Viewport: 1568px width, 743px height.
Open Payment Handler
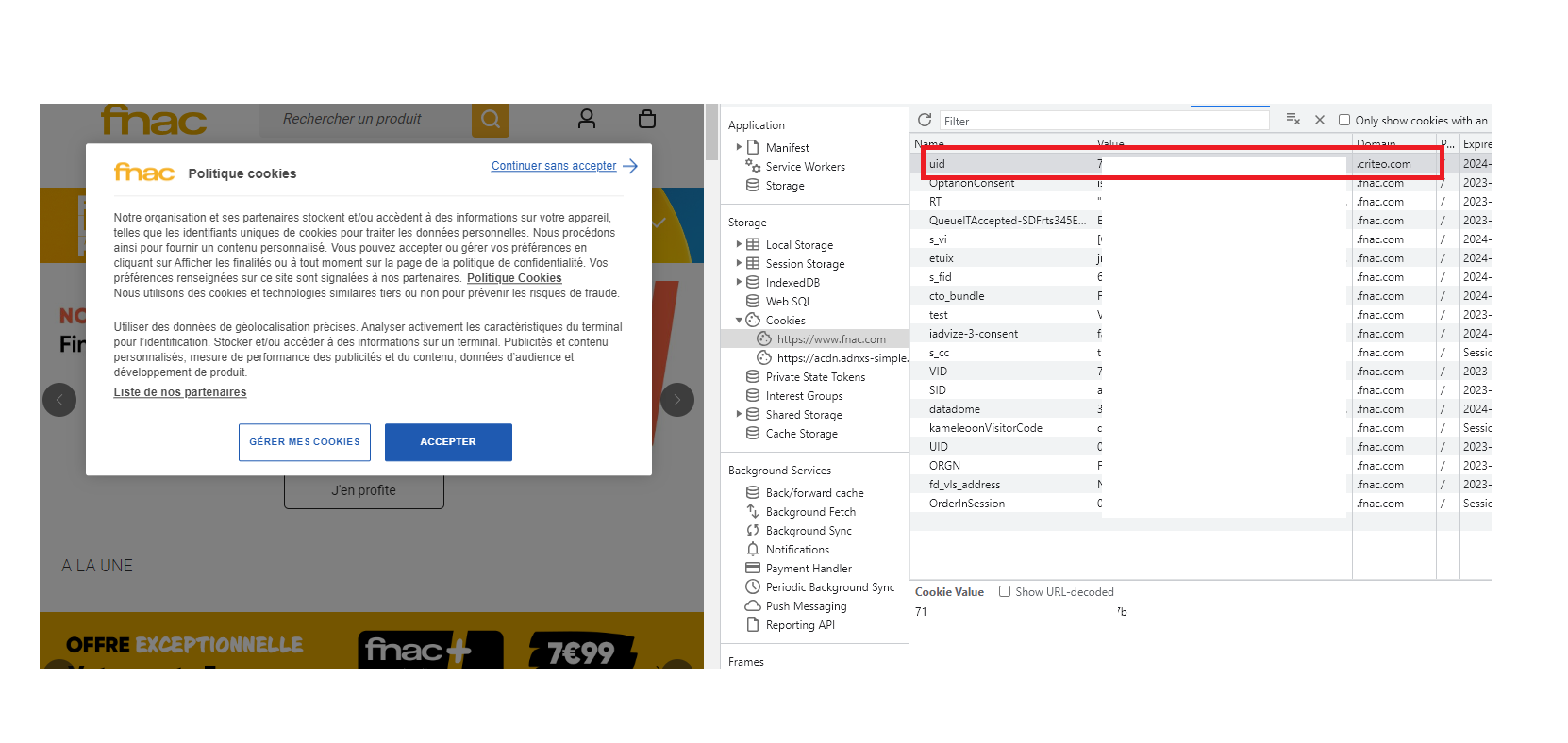pos(809,569)
